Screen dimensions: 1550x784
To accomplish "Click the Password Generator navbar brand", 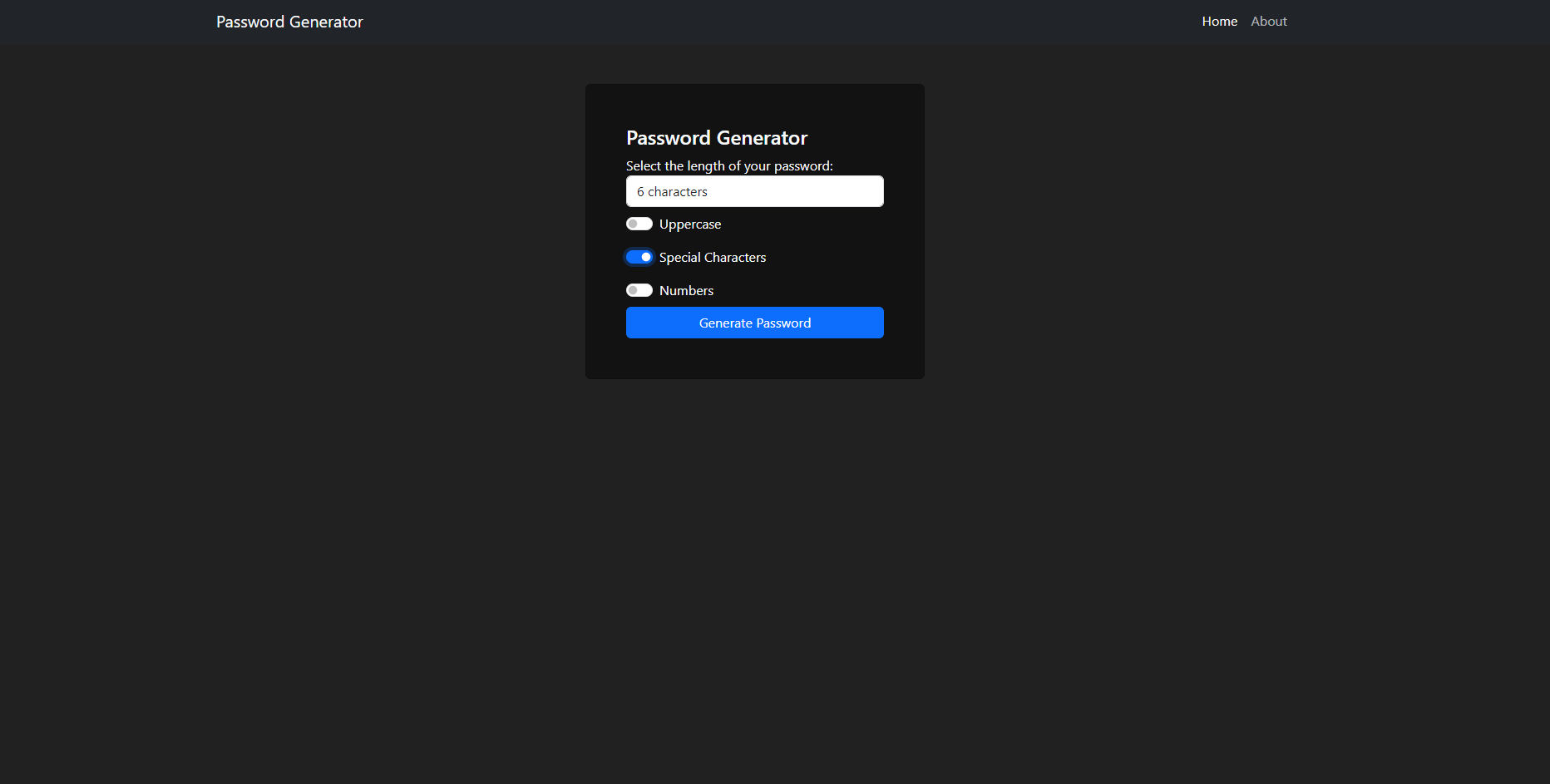I will tap(289, 22).
